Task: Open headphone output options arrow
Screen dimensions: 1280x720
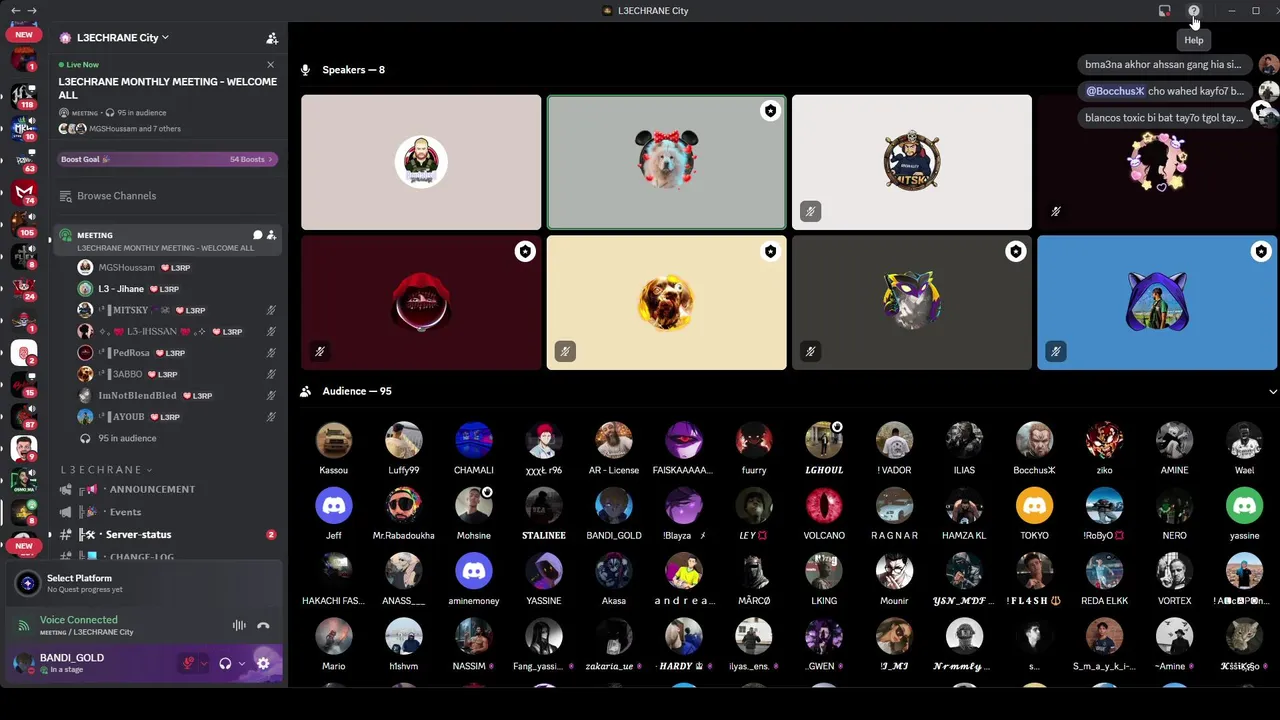Action: tap(241, 663)
